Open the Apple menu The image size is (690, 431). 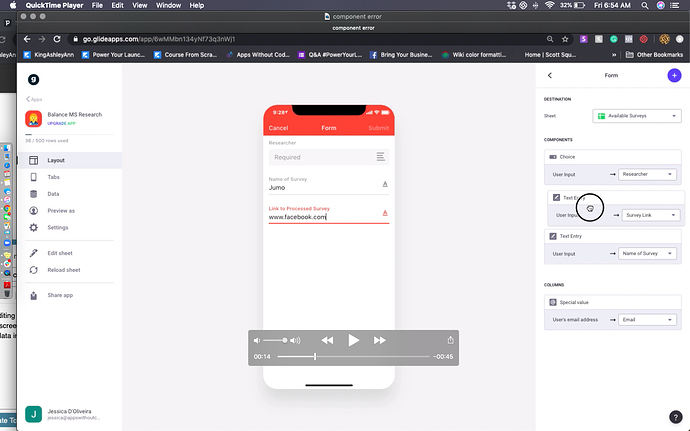pyautogui.click(x=13, y=5)
